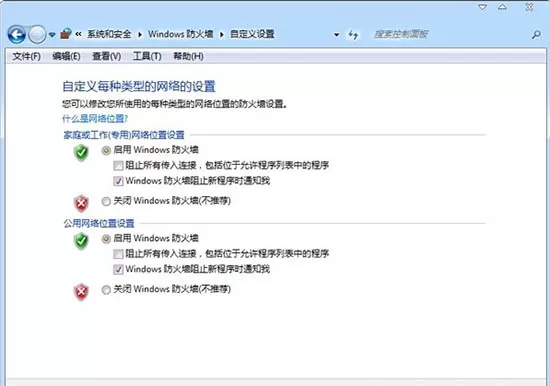Screen dimensions: 550x386
Task: Open the 编辑(E) menu
Action: point(66,56)
